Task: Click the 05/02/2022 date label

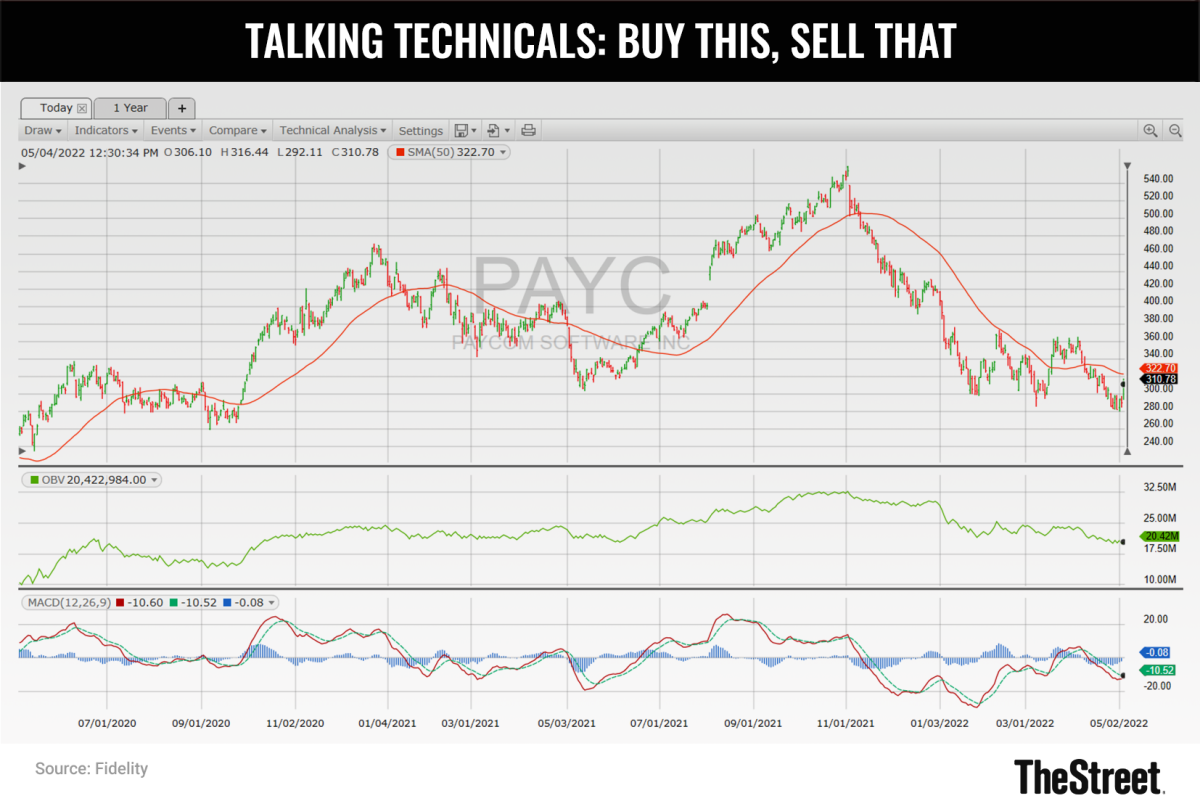Action: [x=1119, y=722]
